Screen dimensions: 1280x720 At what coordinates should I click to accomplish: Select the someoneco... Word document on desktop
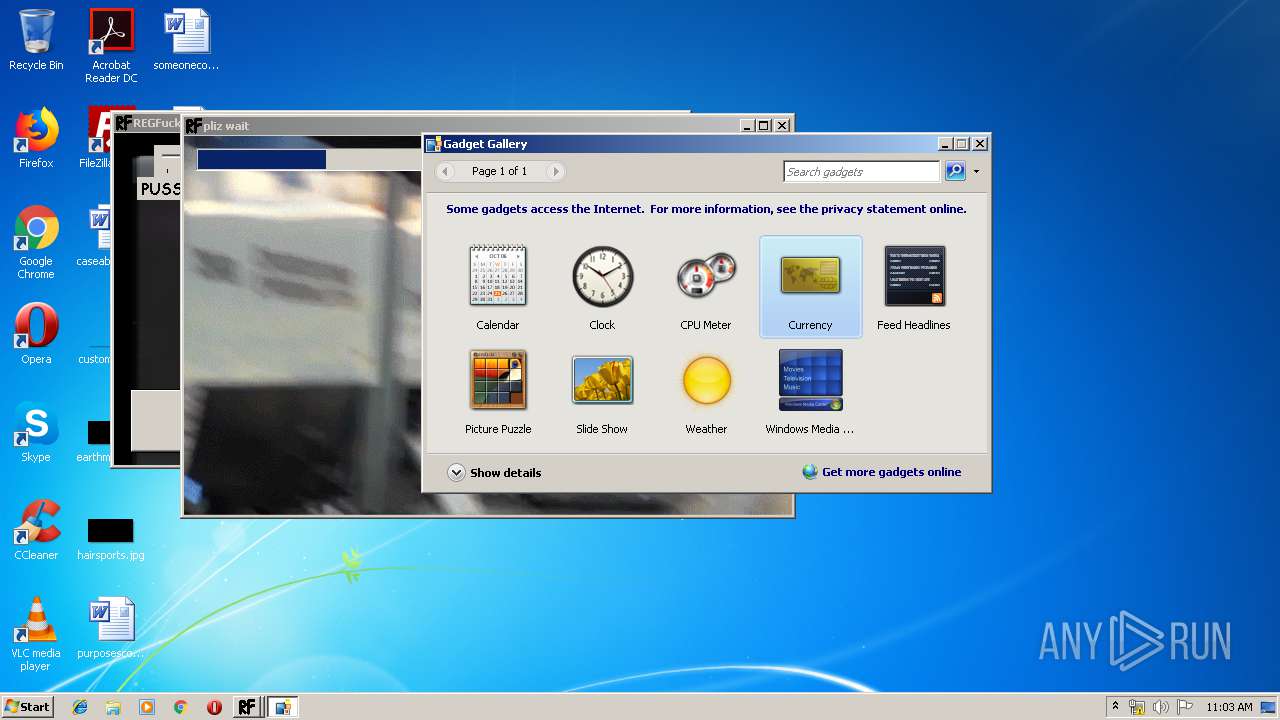[186, 40]
